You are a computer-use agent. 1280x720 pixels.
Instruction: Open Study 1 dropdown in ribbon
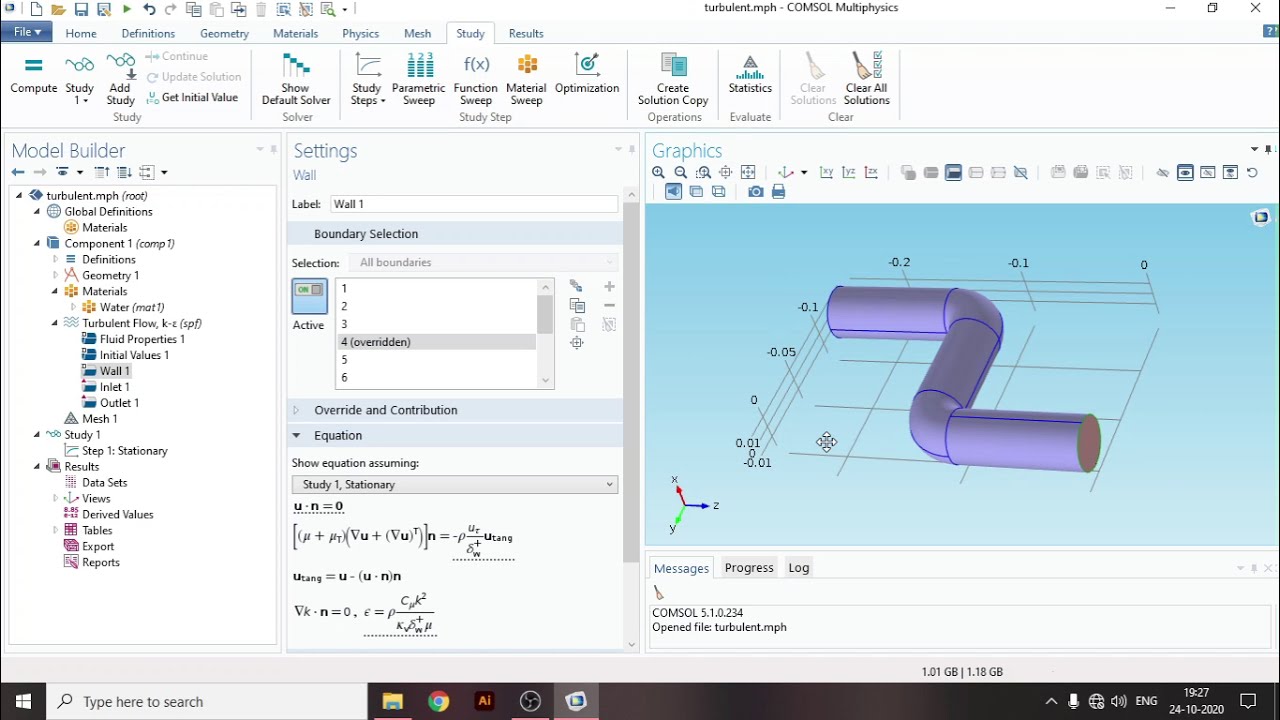[x=79, y=78]
